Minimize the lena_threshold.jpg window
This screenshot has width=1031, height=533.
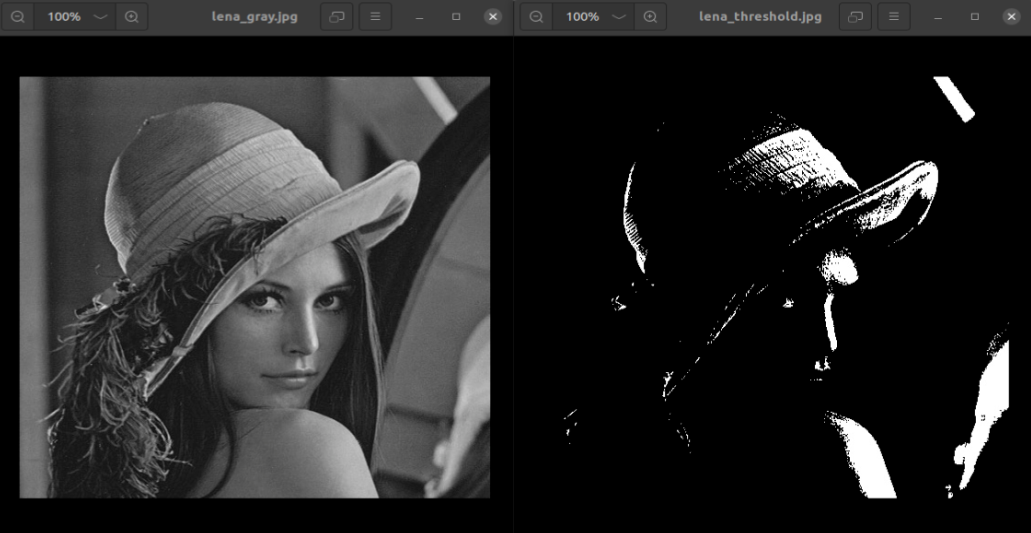tap(939, 17)
